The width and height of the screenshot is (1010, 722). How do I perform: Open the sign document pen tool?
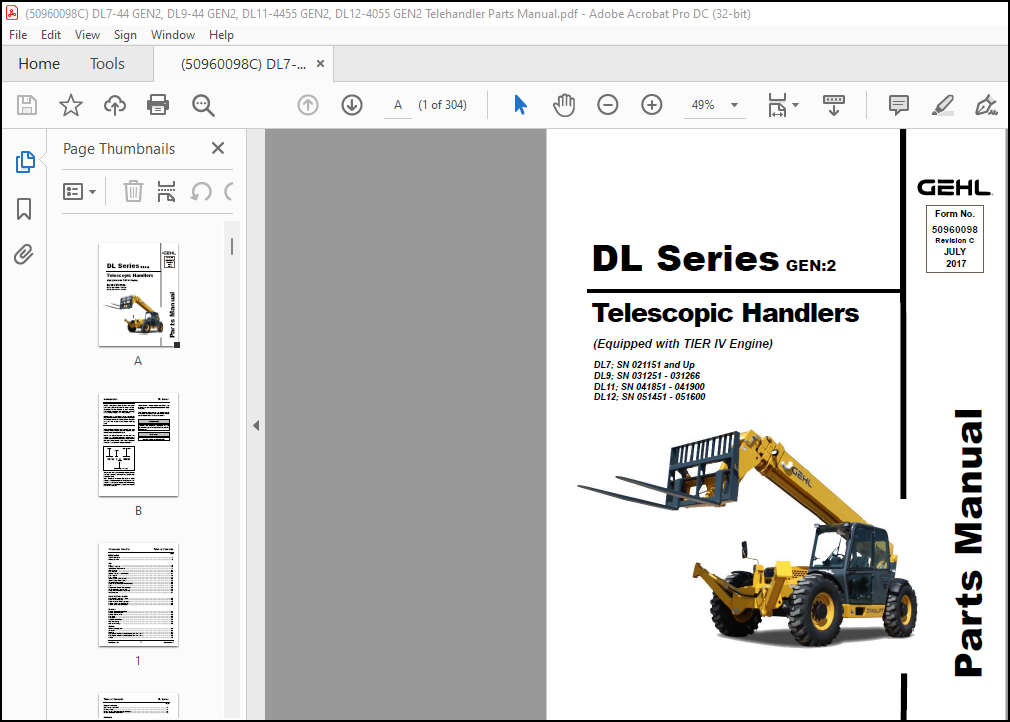tap(986, 105)
